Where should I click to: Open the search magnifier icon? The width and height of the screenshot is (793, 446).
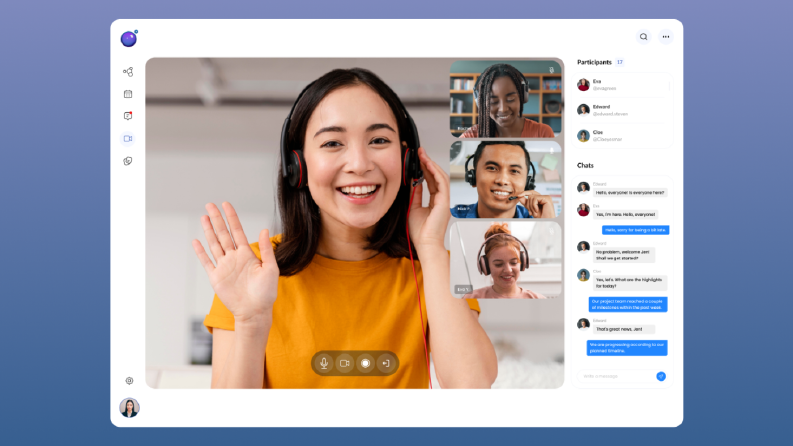643,37
